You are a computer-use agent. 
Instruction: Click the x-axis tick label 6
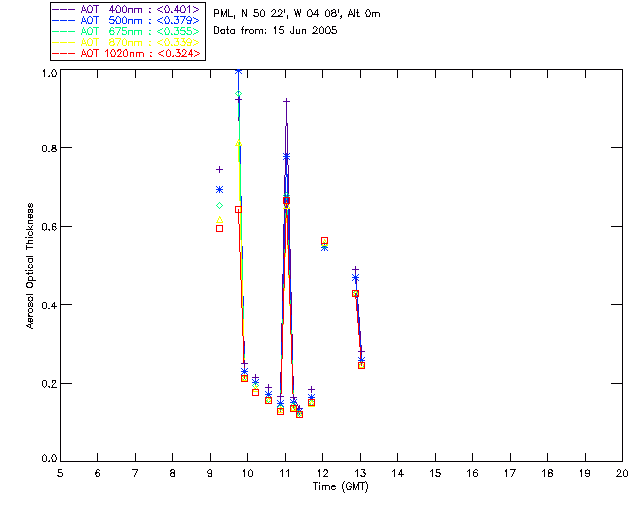(98, 473)
